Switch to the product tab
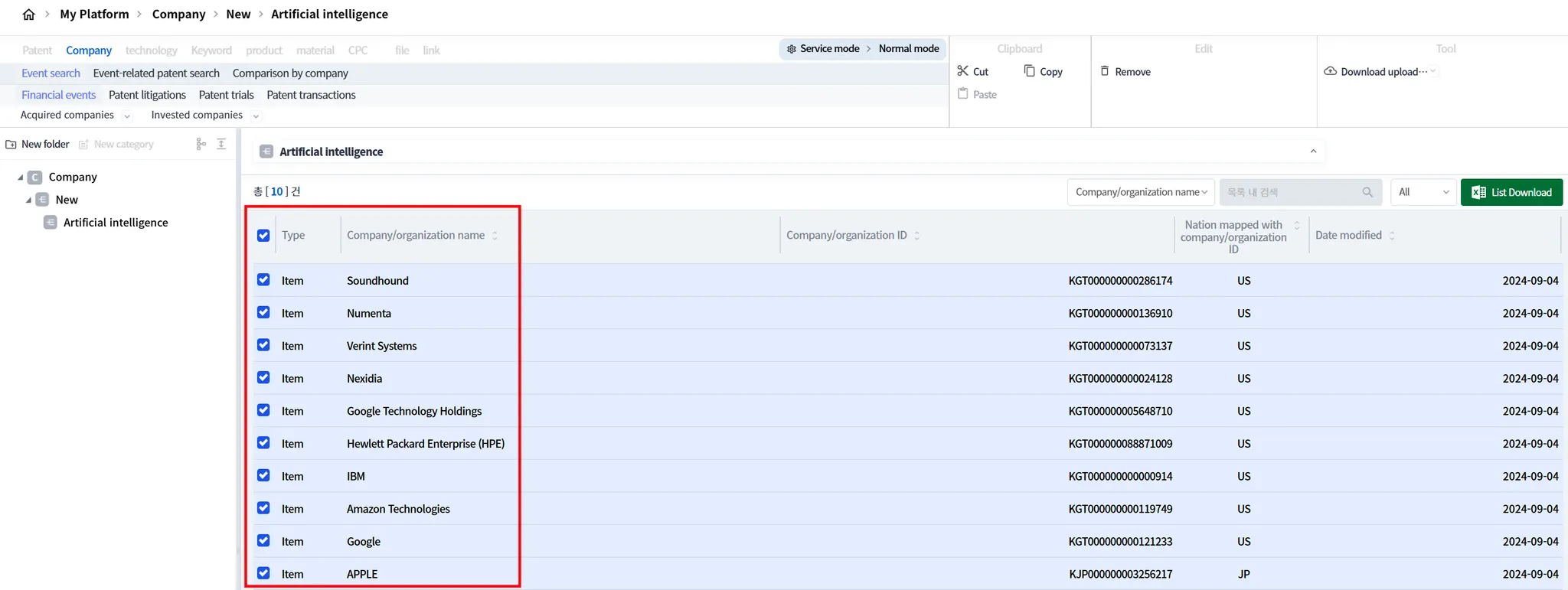 click(264, 51)
